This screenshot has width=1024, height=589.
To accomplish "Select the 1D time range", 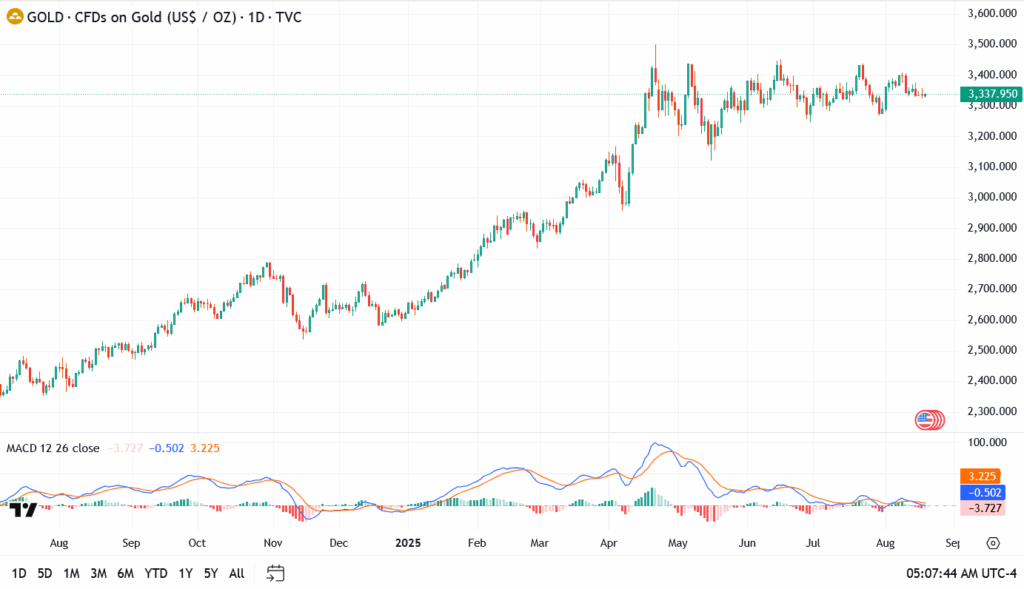I will (19, 573).
